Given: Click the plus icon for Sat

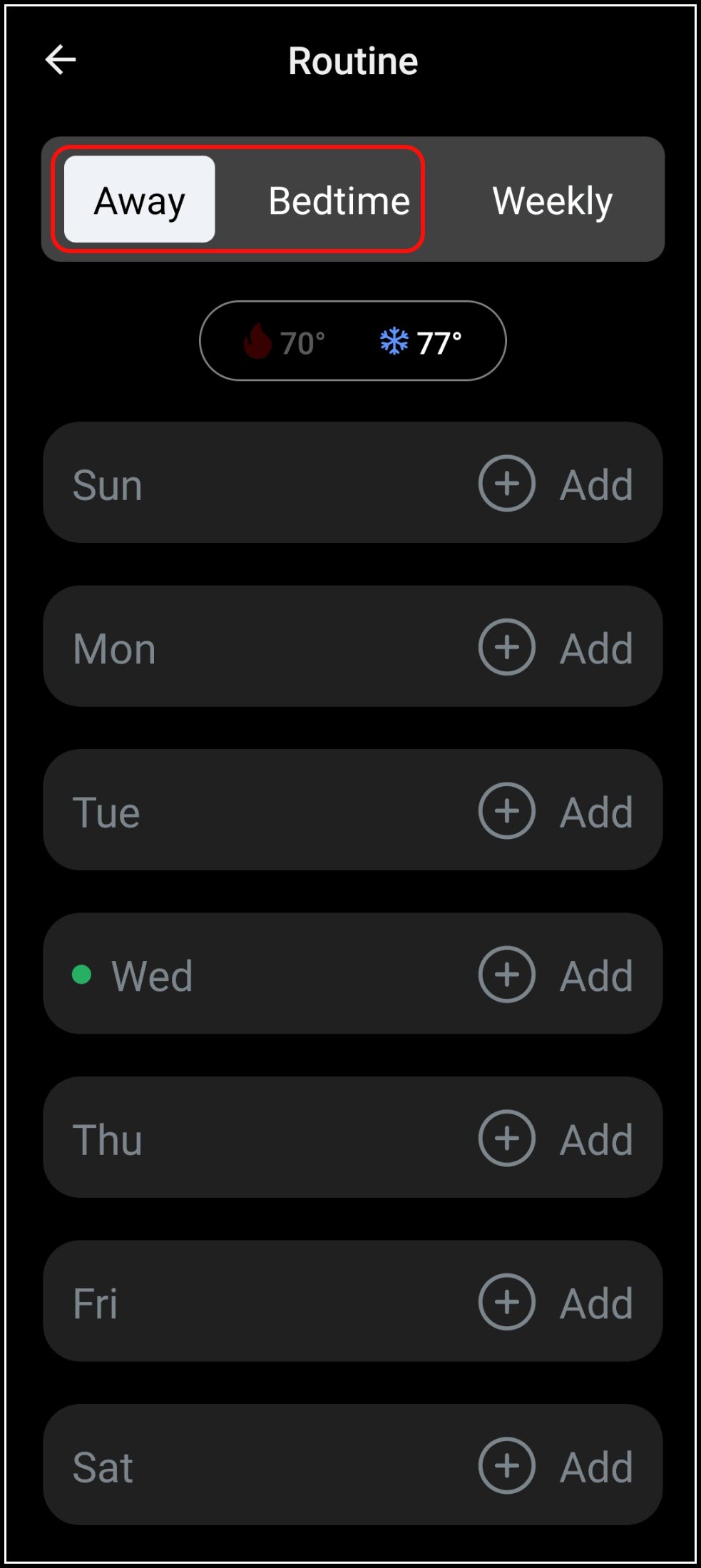Looking at the screenshot, I should [x=507, y=1466].
